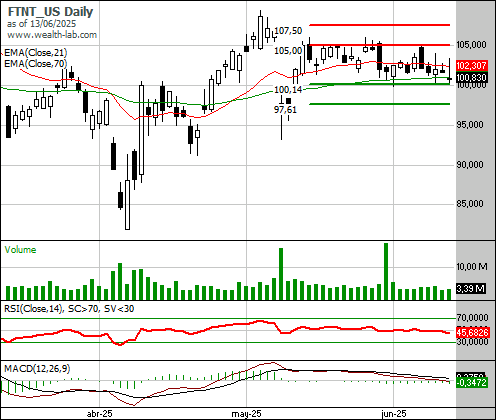Select the Volume pane label
The height and width of the screenshot is (420, 496).
[x=20, y=250]
